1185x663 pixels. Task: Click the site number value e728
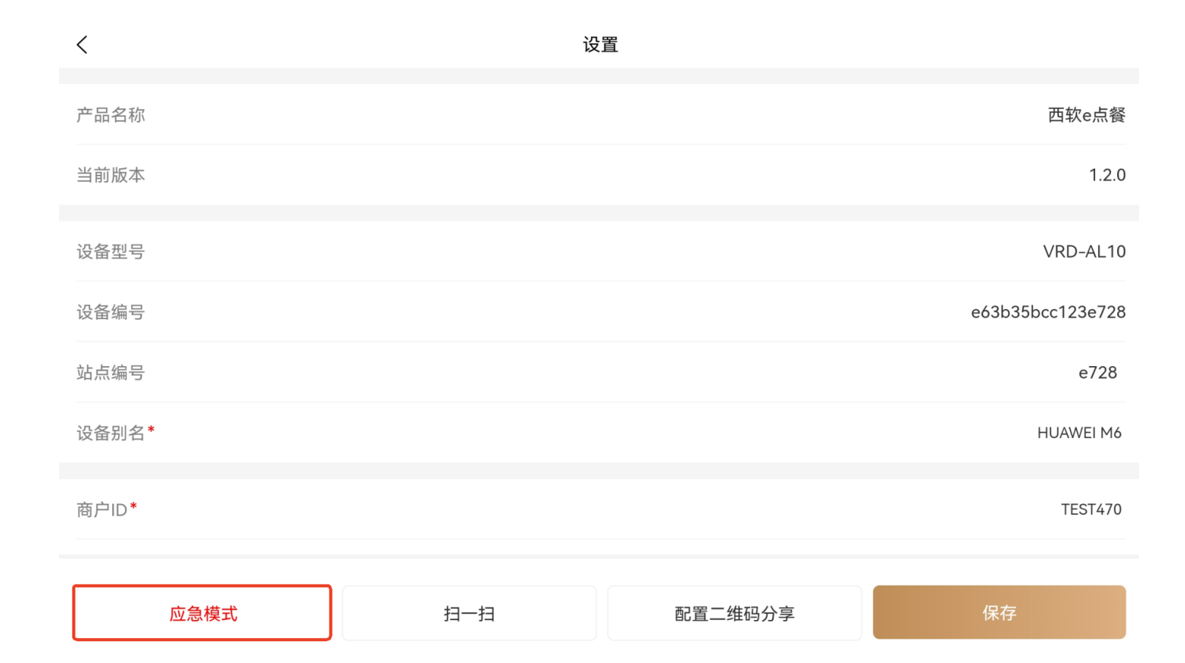pyautogui.click(x=1097, y=372)
